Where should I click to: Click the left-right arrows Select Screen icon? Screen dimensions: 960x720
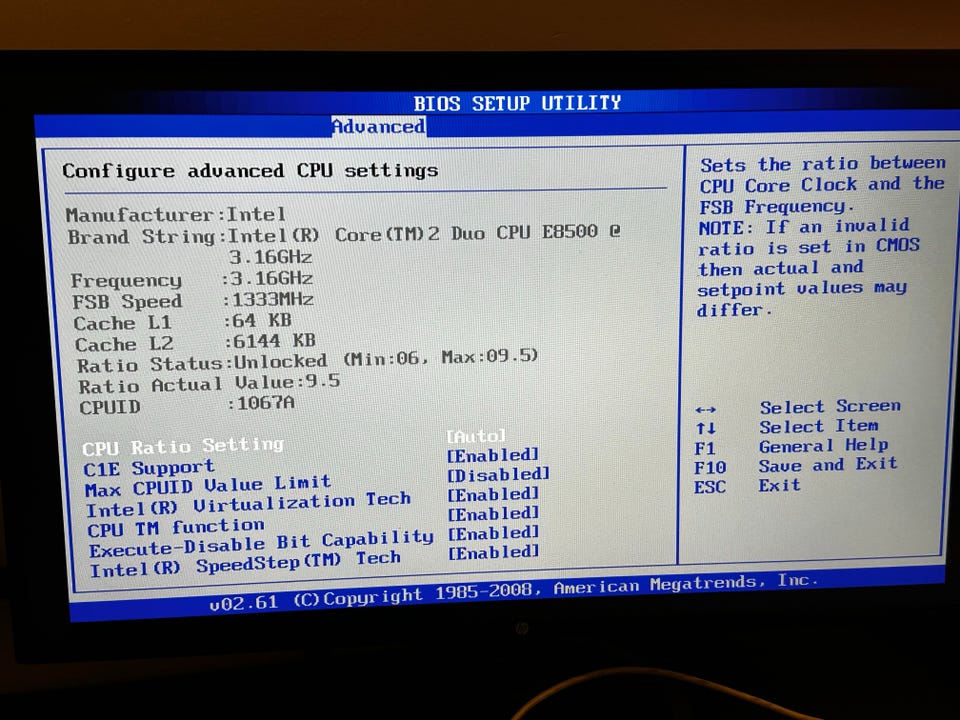click(705, 410)
